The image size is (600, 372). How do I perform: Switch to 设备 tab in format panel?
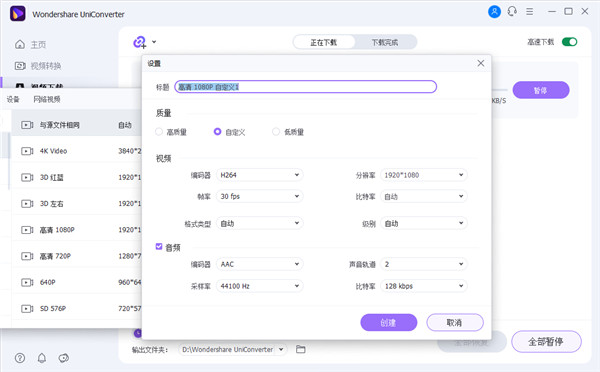click(13, 100)
